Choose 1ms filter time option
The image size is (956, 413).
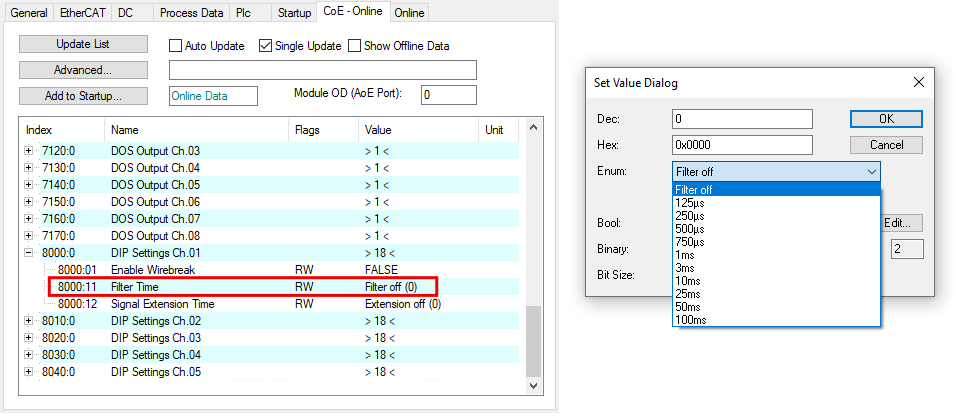[x=777, y=255]
